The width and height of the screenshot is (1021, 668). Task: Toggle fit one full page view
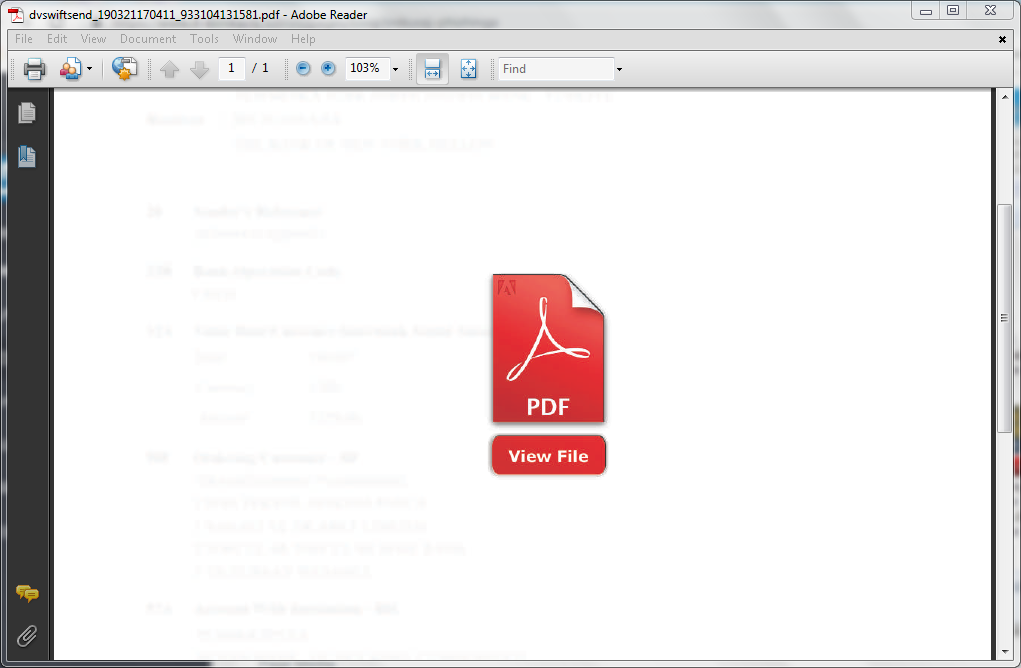point(468,69)
